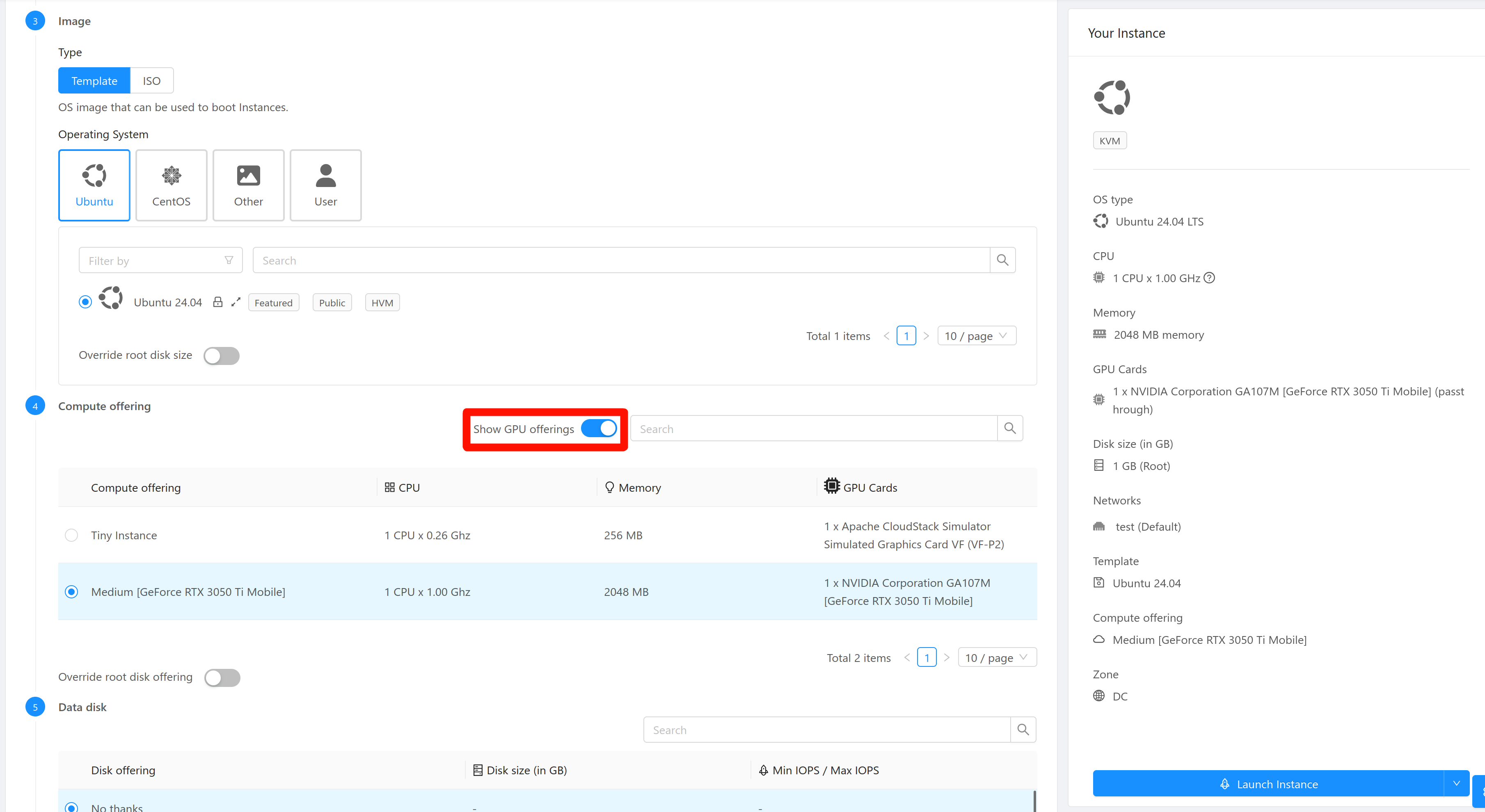Expand Launch Instance options arrow
The image size is (1485, 812).
[x=1456, y=783]
